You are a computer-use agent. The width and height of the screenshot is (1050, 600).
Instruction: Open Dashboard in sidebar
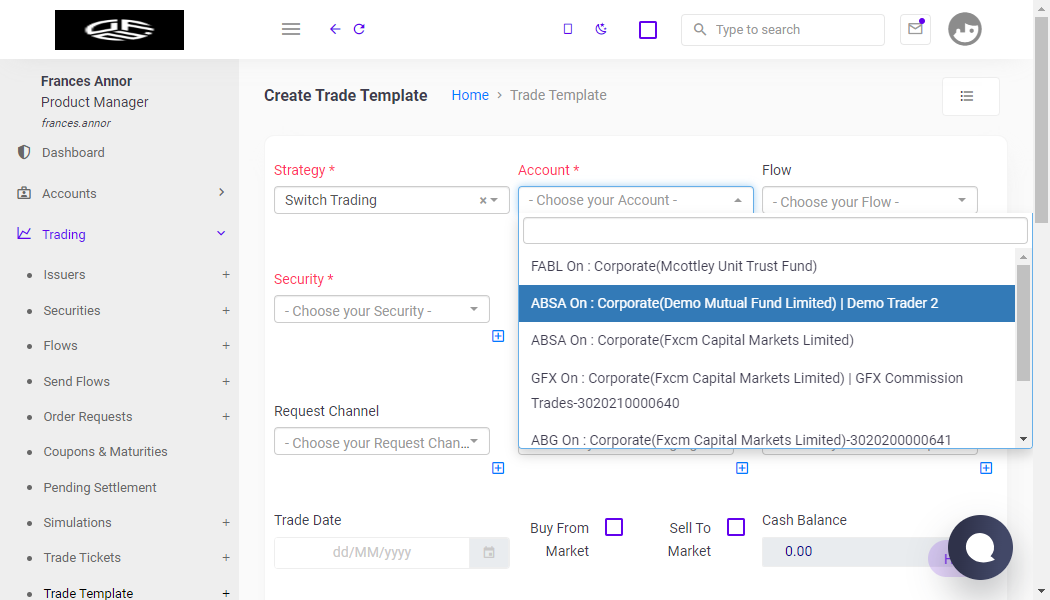73,153
